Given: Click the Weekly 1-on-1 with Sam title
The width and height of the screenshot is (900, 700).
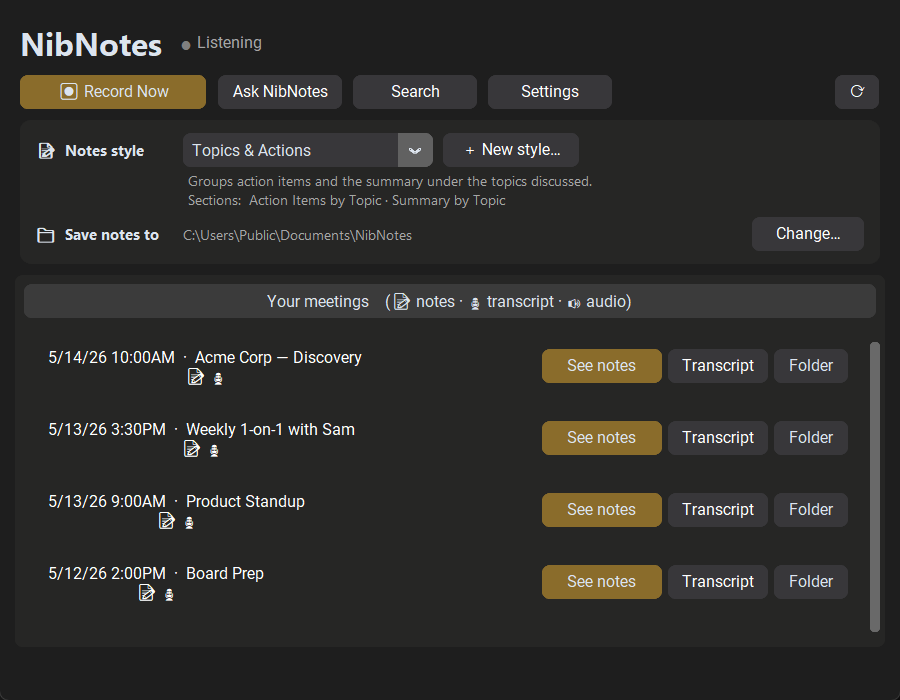Looking at the screenshot, I should tap(270, 429).
